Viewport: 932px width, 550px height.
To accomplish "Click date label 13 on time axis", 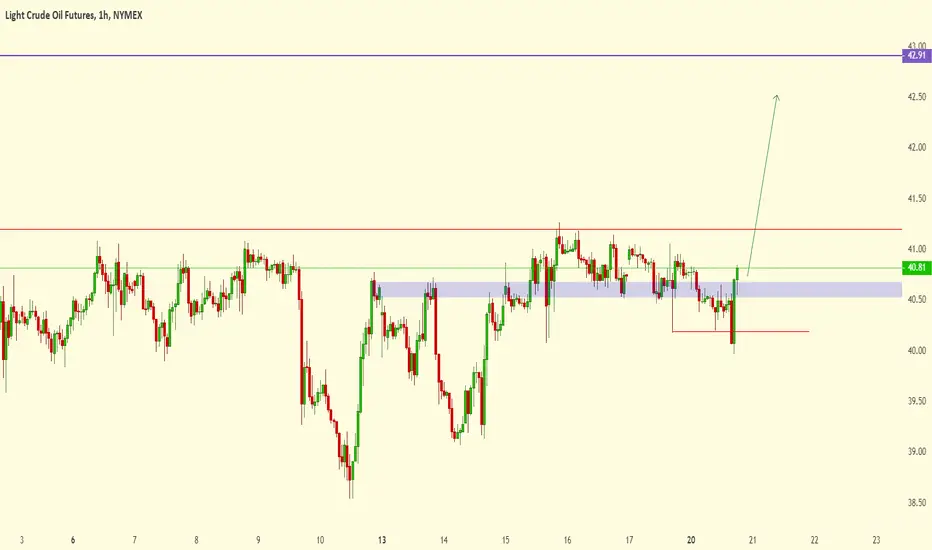I will (x=382, y=540).
